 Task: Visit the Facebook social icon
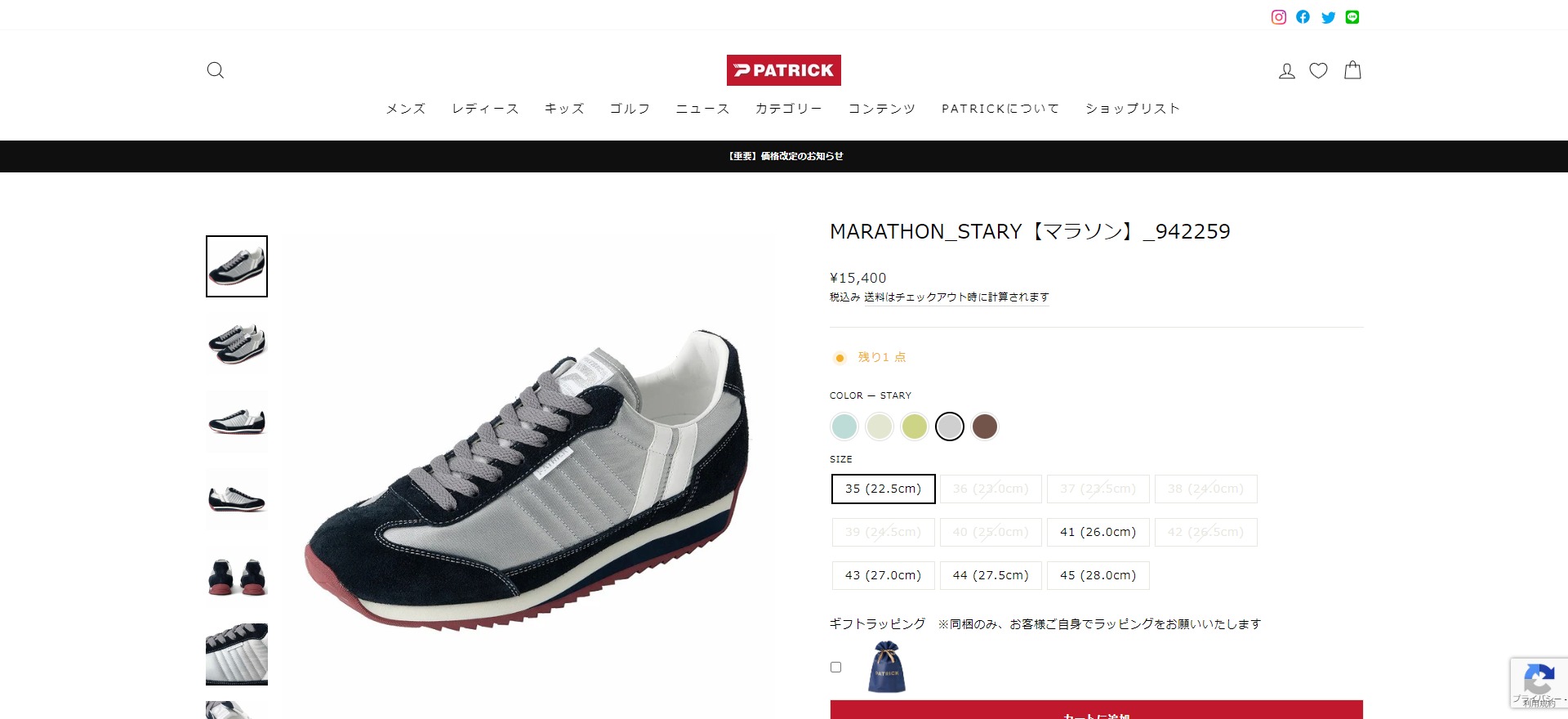tap(1303, 17)
